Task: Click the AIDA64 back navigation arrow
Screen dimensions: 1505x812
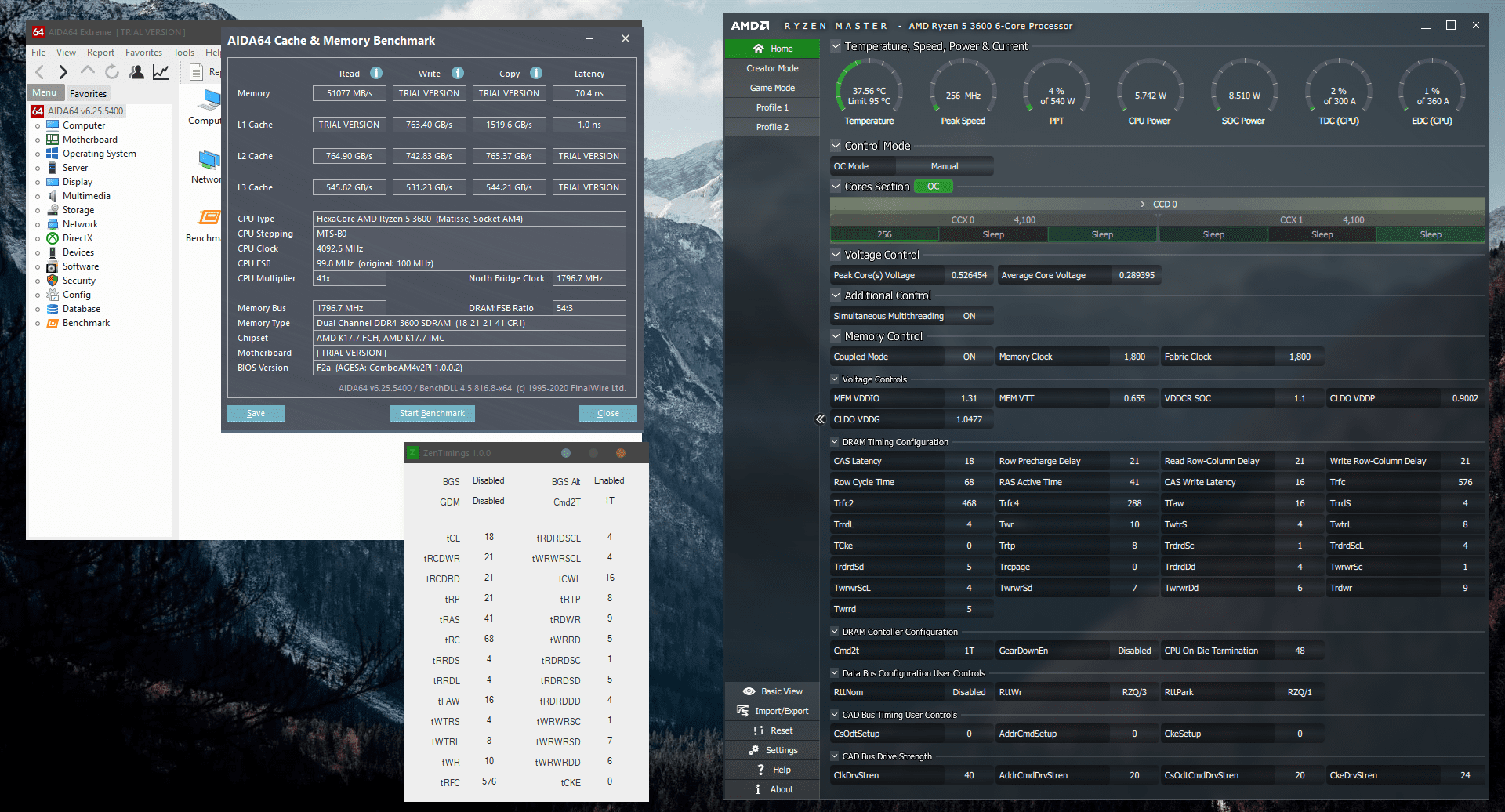Action: coord(40,72)
